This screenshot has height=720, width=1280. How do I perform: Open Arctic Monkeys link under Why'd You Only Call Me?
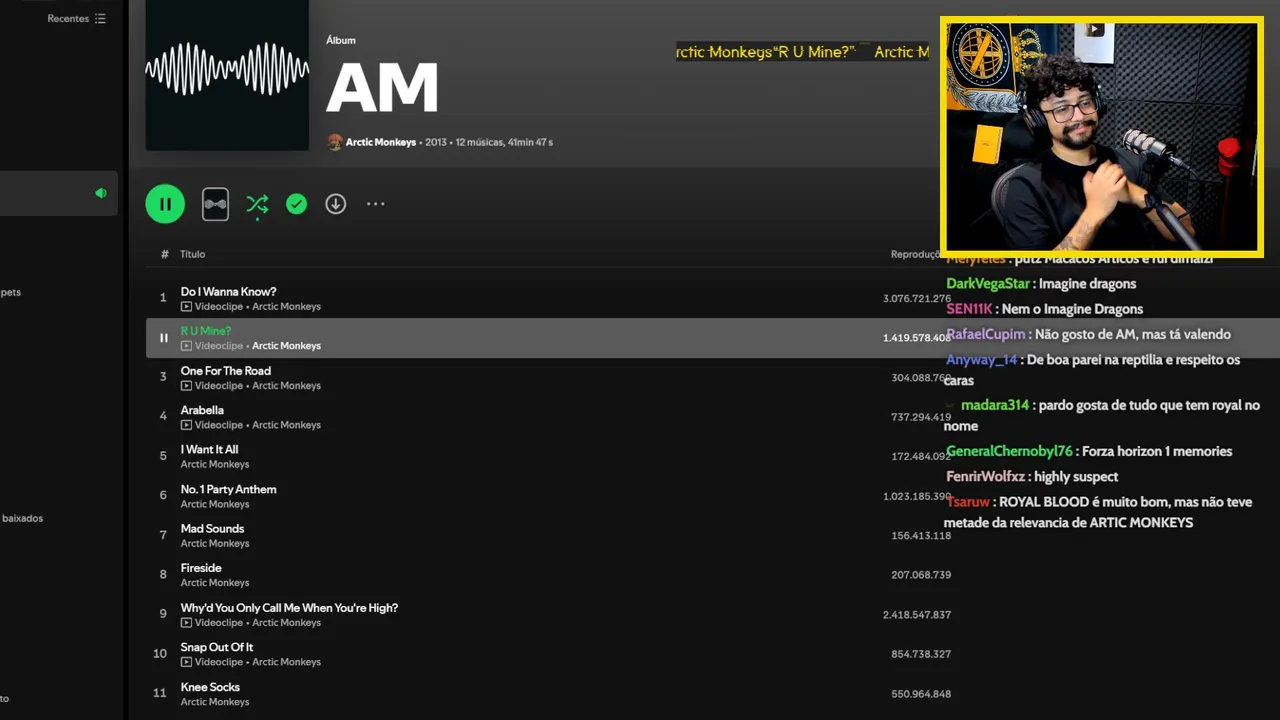click(x=286, y=623)
